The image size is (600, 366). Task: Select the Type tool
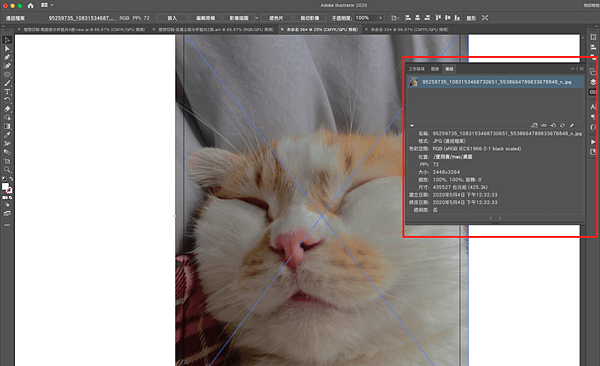tap(7, 92)
